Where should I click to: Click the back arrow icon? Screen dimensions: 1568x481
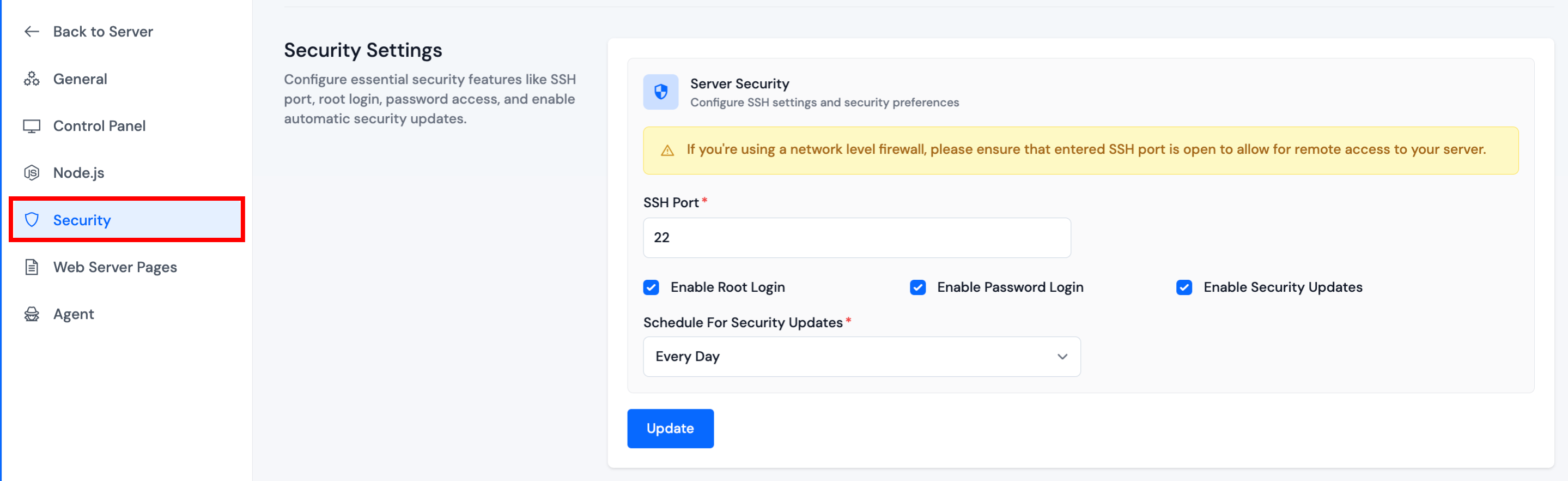[x=32, y=32]
